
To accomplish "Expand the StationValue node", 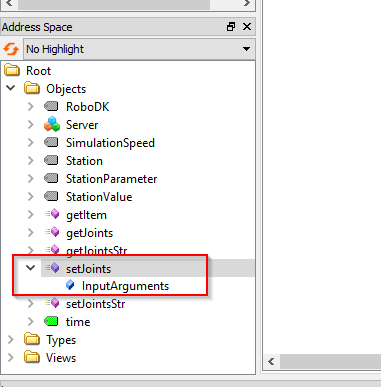I will (31, 196).
